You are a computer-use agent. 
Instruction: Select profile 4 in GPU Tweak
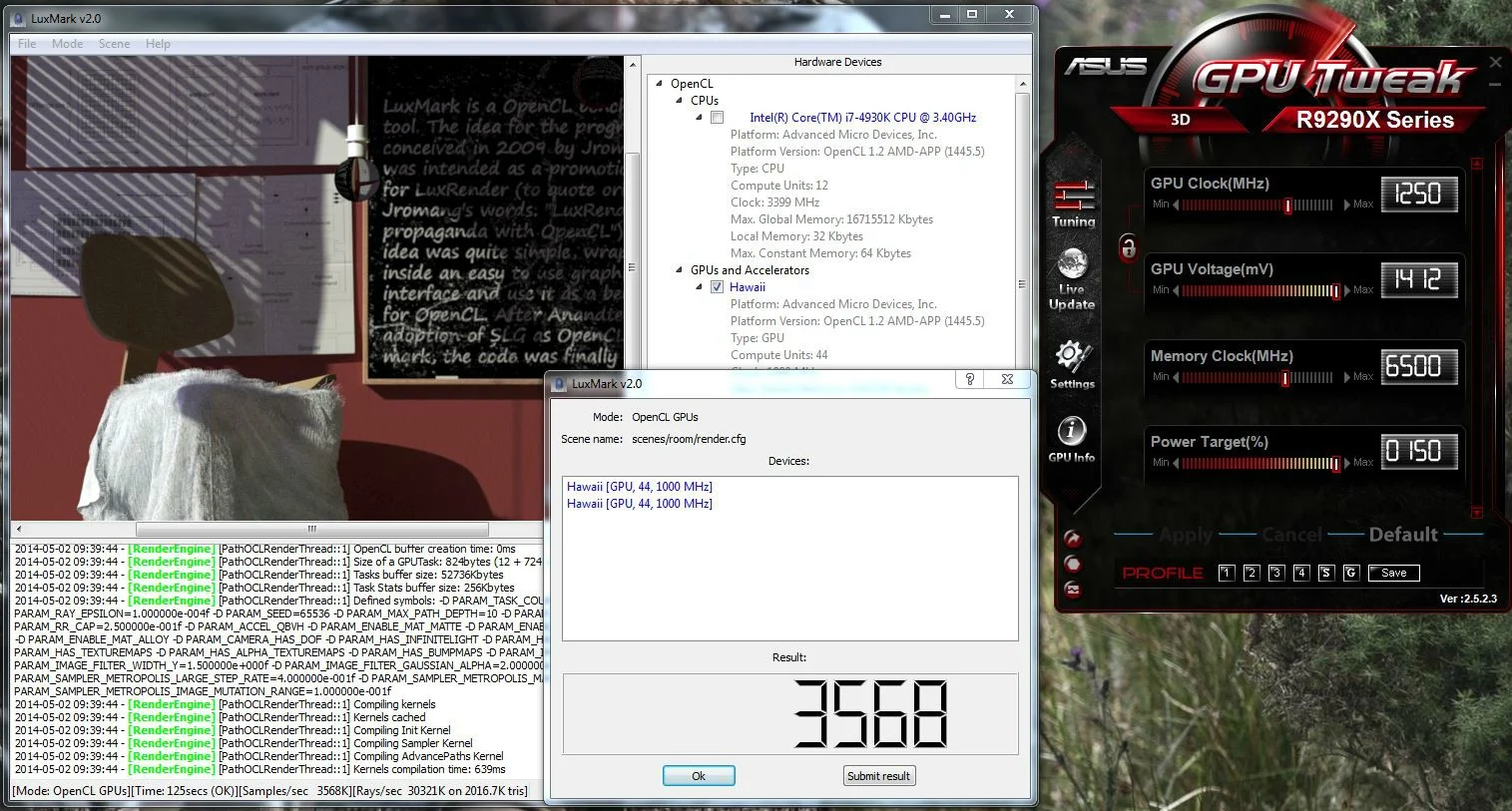[1300, 573]
